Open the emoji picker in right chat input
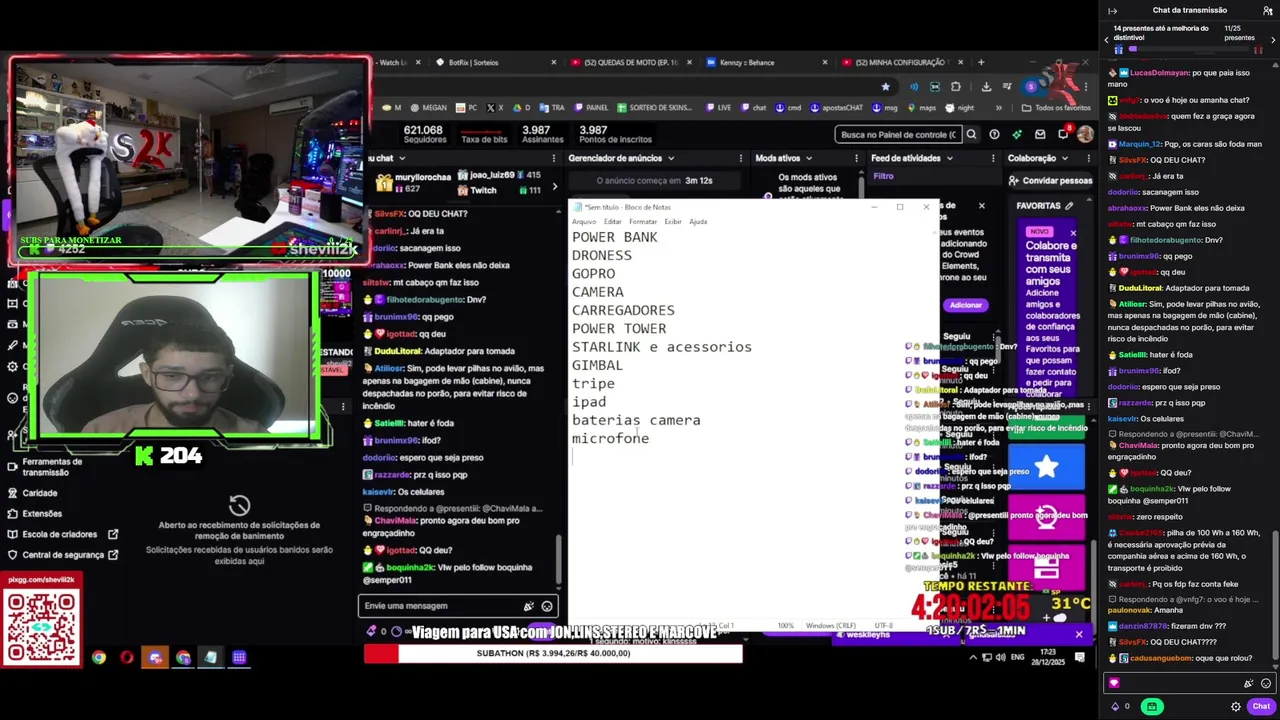Image resolution: width=1280 pixels, height=720 pixels. pos(1265,683)
